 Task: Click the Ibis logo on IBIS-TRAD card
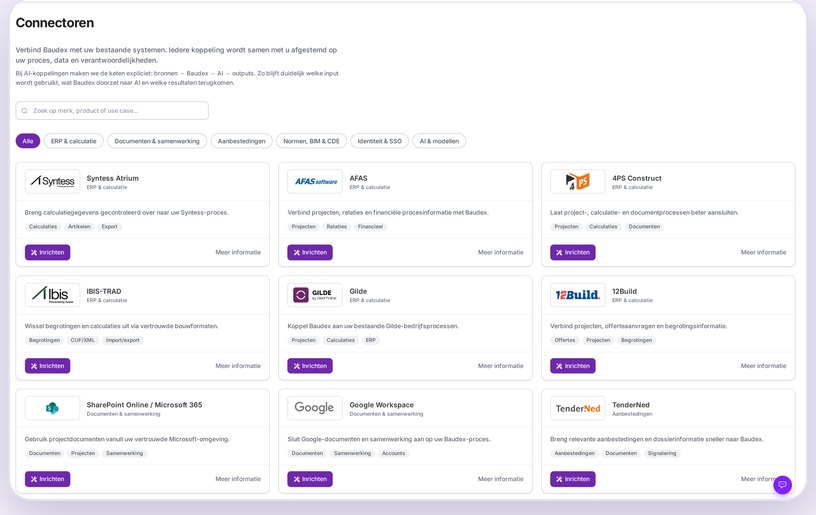(x=53, y=295)
